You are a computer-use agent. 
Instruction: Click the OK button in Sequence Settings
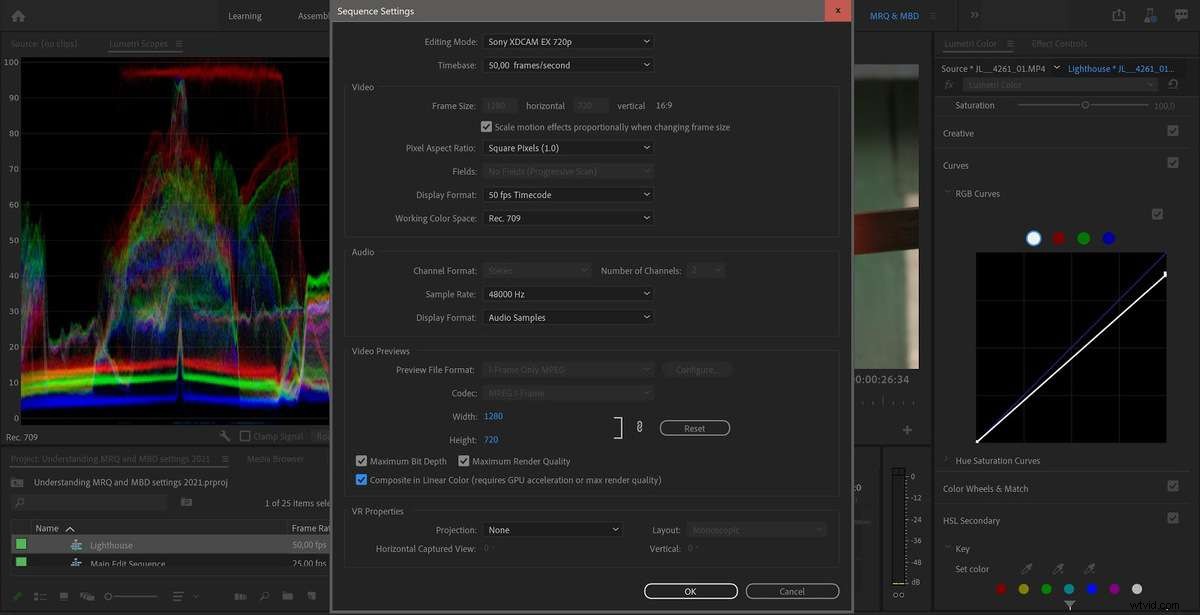690,591
